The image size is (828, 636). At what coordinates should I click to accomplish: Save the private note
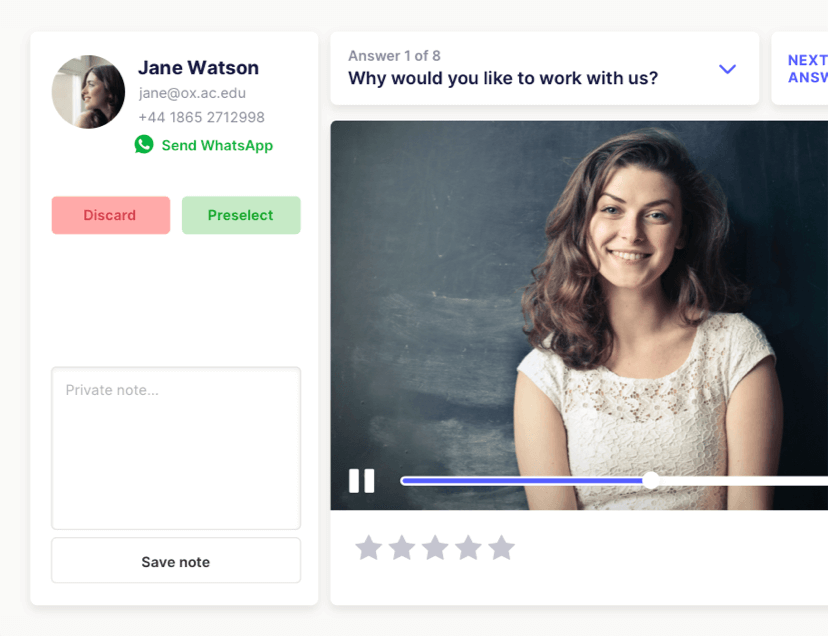(x=176, y=561)
